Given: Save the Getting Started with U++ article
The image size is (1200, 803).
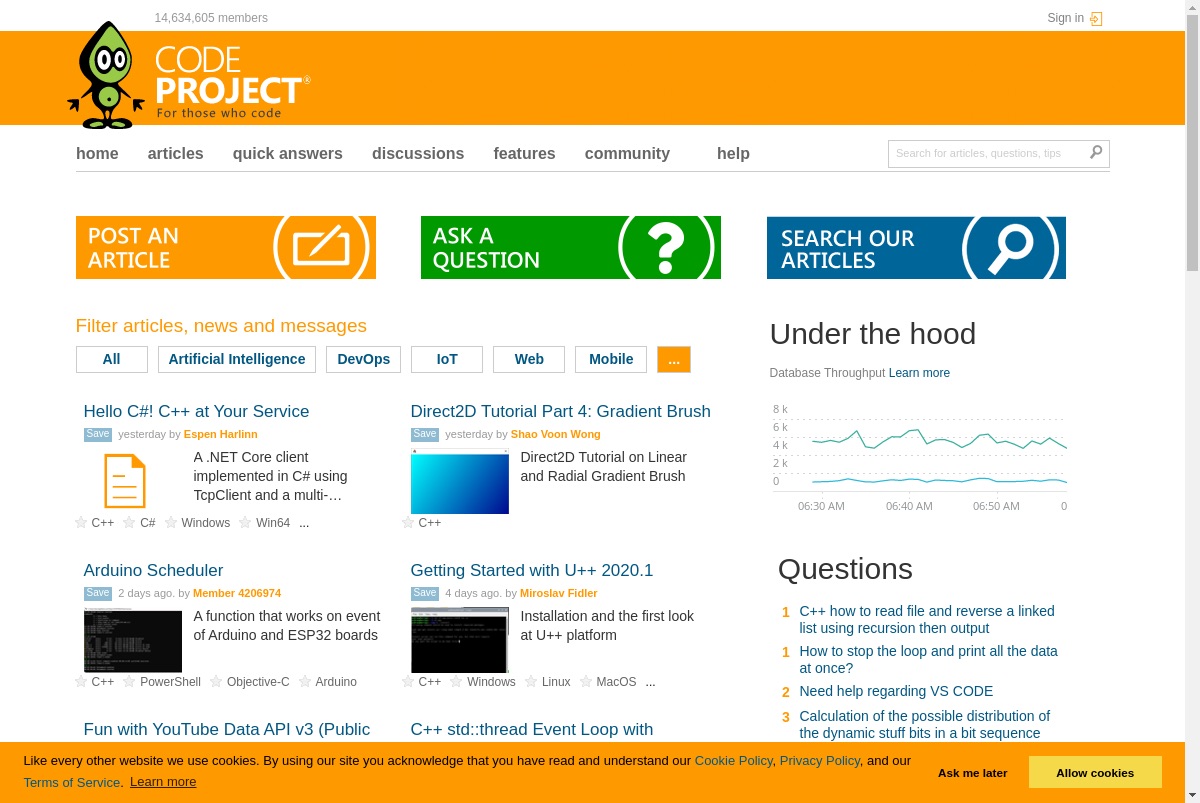Looking at the screenshot, I should 425,593.
